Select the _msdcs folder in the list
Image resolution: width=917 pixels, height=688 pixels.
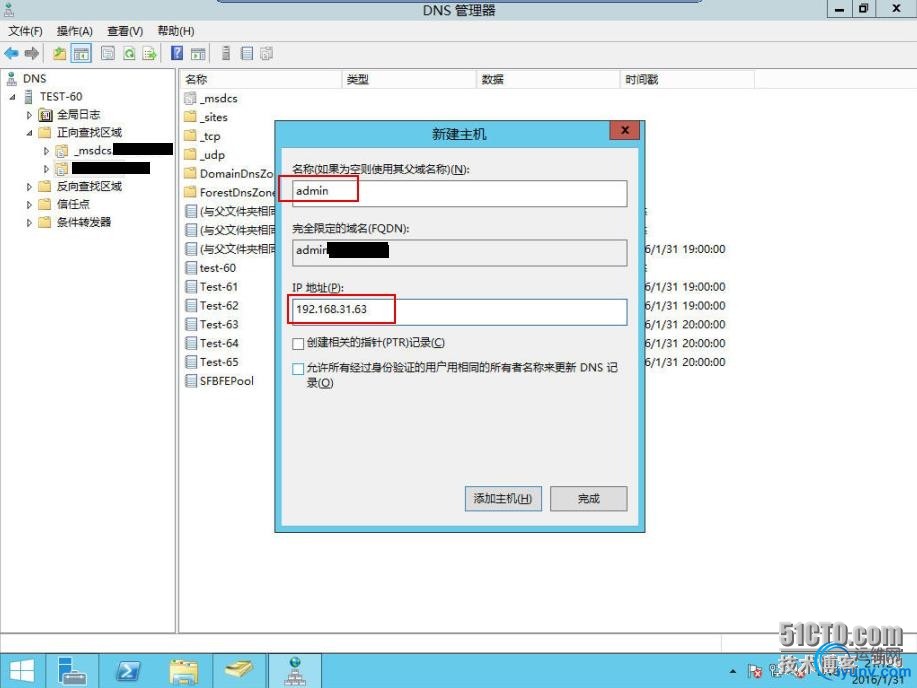pyautogui.click(x=211, y=98)
